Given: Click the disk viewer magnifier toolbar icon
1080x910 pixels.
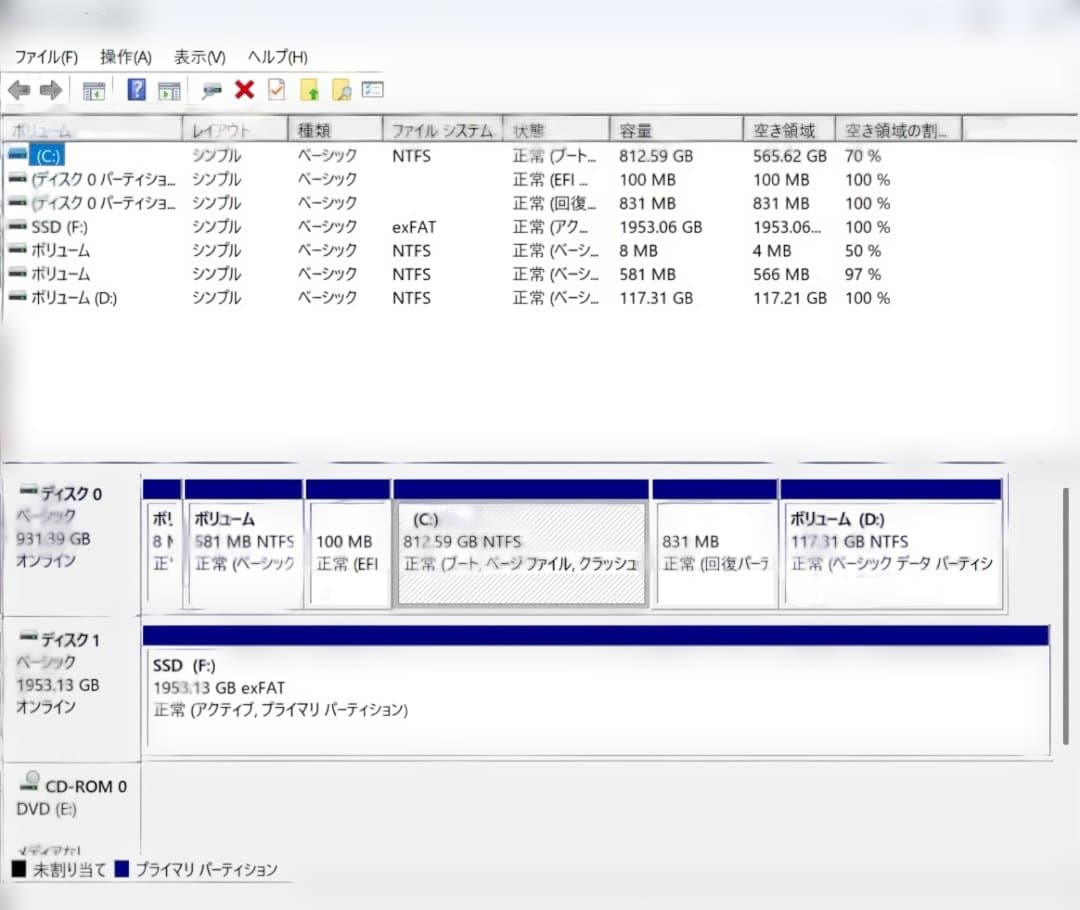Looking at the screenshot, I should pyautogui.click(x=212, y=89).
